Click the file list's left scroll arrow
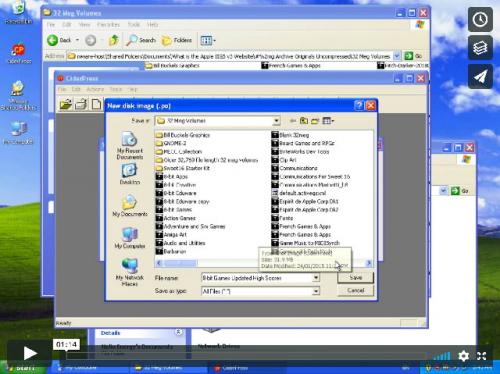 pyautogui.click(x=159, y=263)
